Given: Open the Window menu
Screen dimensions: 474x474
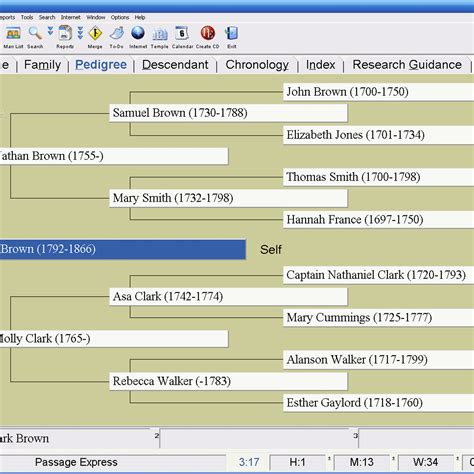Looking at the screenshot, I should pyautogui.click(x=96, y=17).
